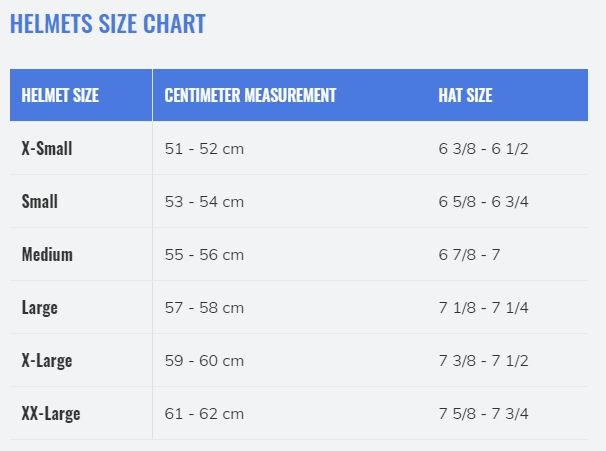
Task: Select the 55 - 56 cm cell
Action: 204,255
